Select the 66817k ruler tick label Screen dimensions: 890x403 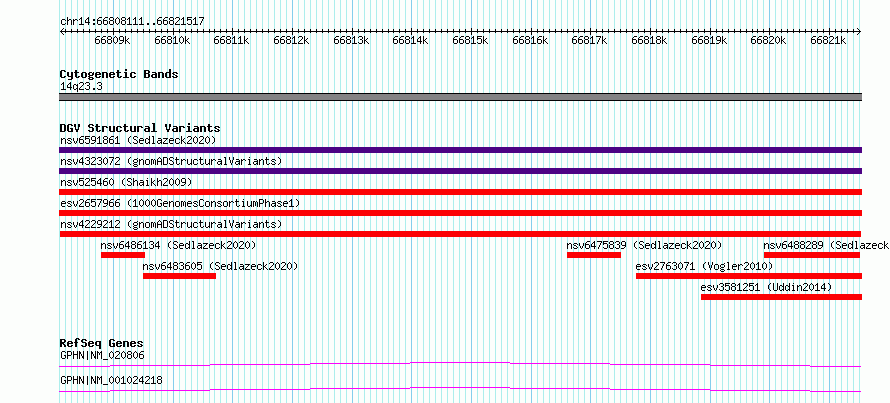[x=590, y=40]
